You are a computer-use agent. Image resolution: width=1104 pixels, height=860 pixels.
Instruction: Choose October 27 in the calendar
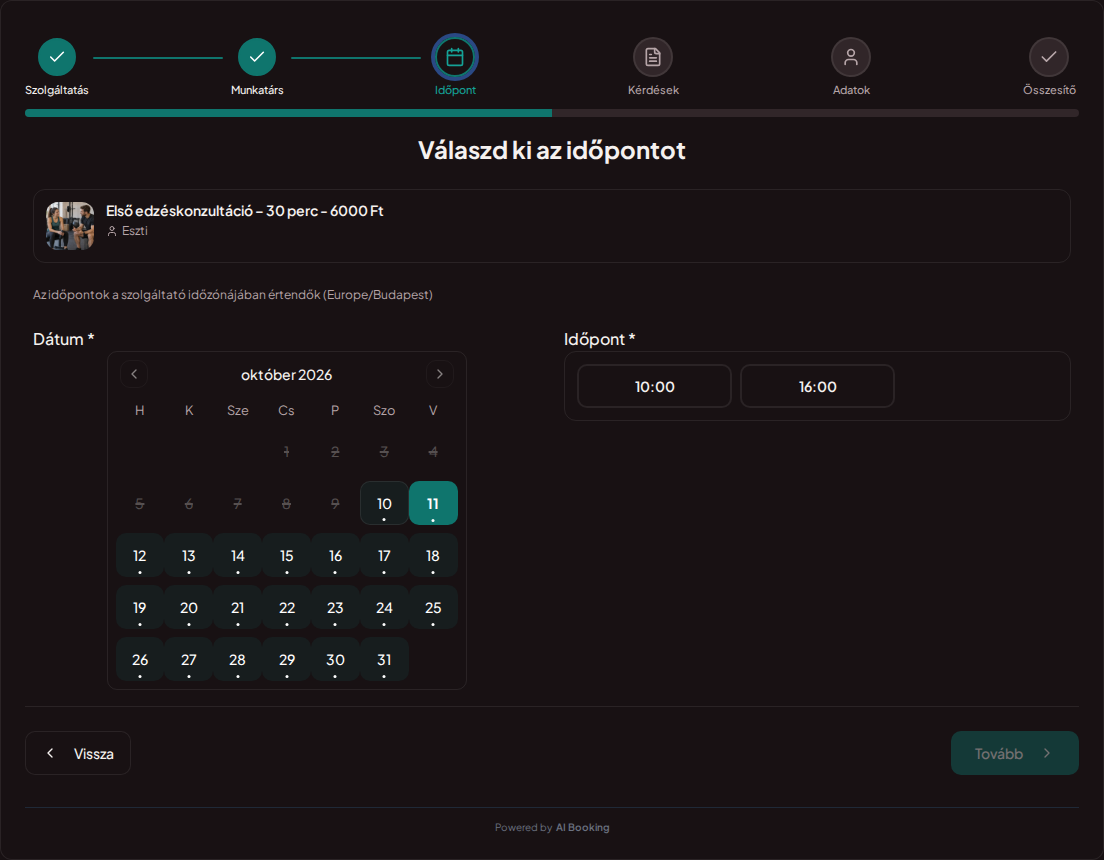tap(189, 659)
